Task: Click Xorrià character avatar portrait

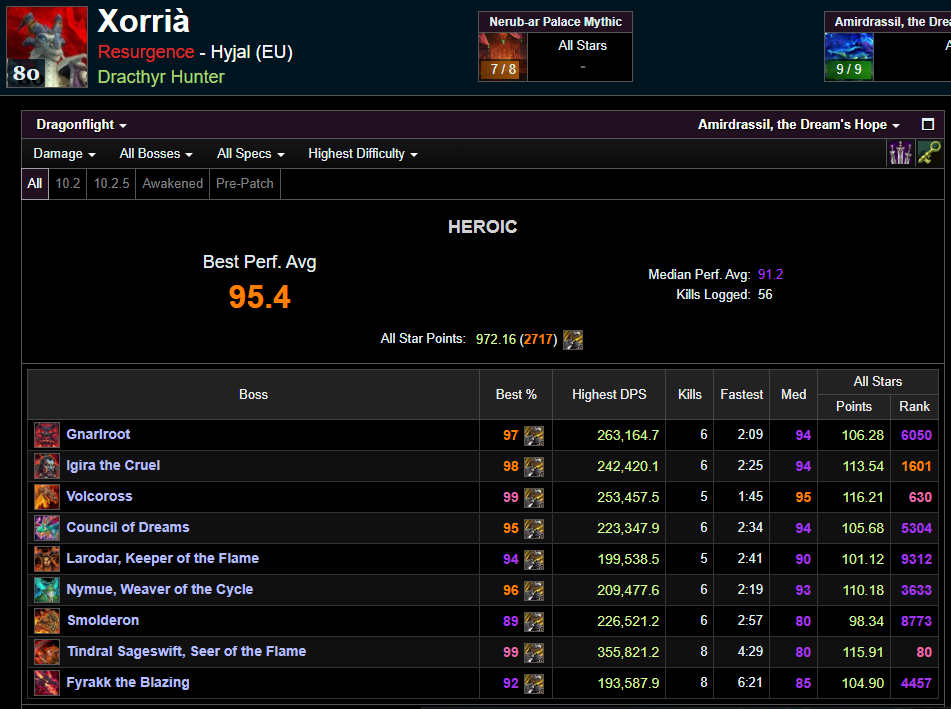Action: [47, 47]
